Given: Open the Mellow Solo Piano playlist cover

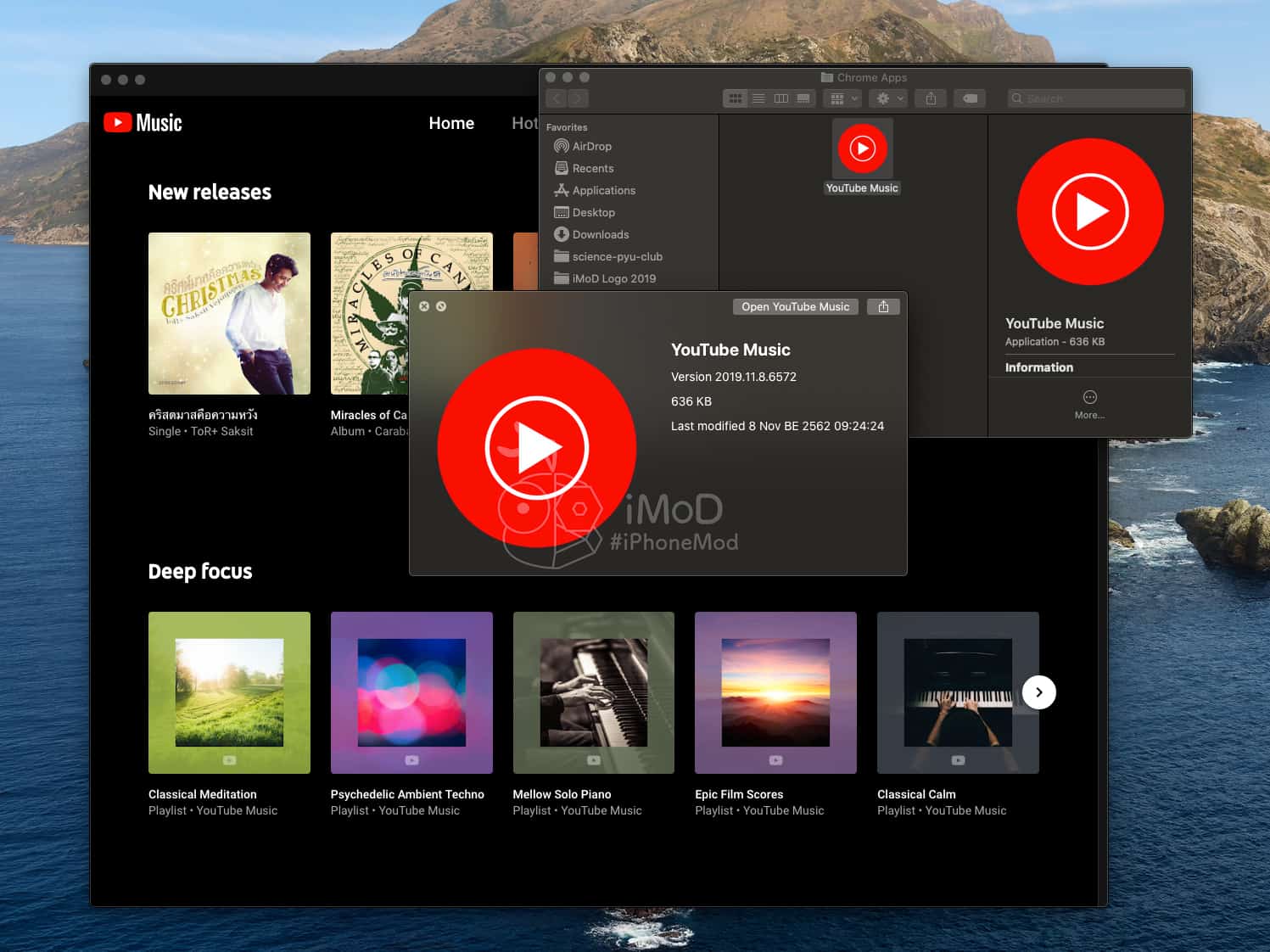Looking at the screenshot, I should 594,692.
